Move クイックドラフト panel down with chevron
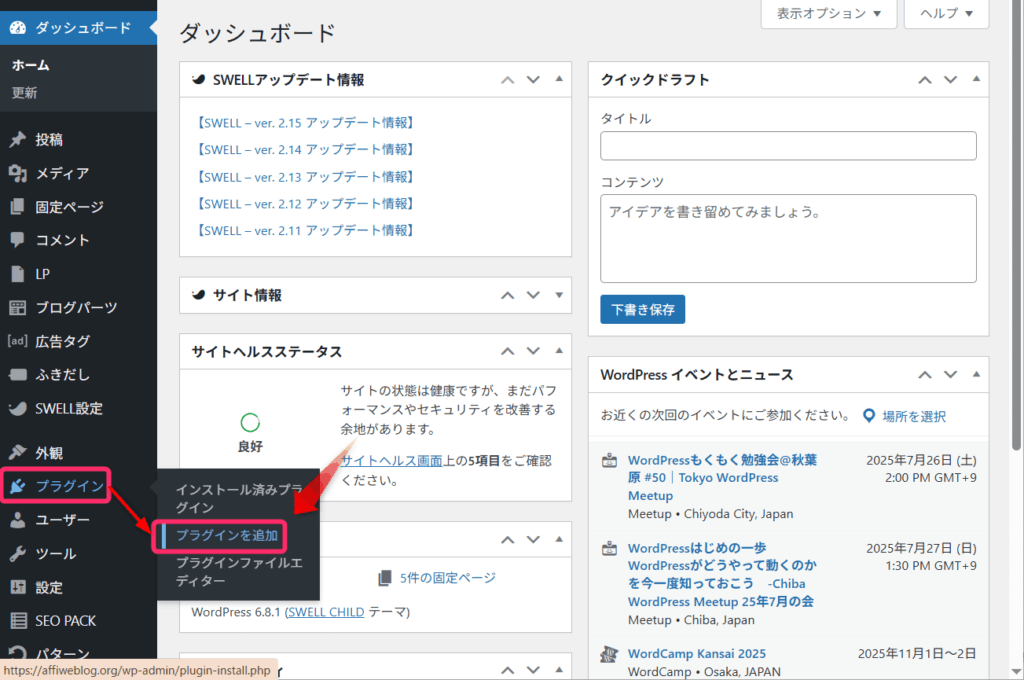Image resolution: width=1024 pixels, height=680 pixels. [951, 80]
